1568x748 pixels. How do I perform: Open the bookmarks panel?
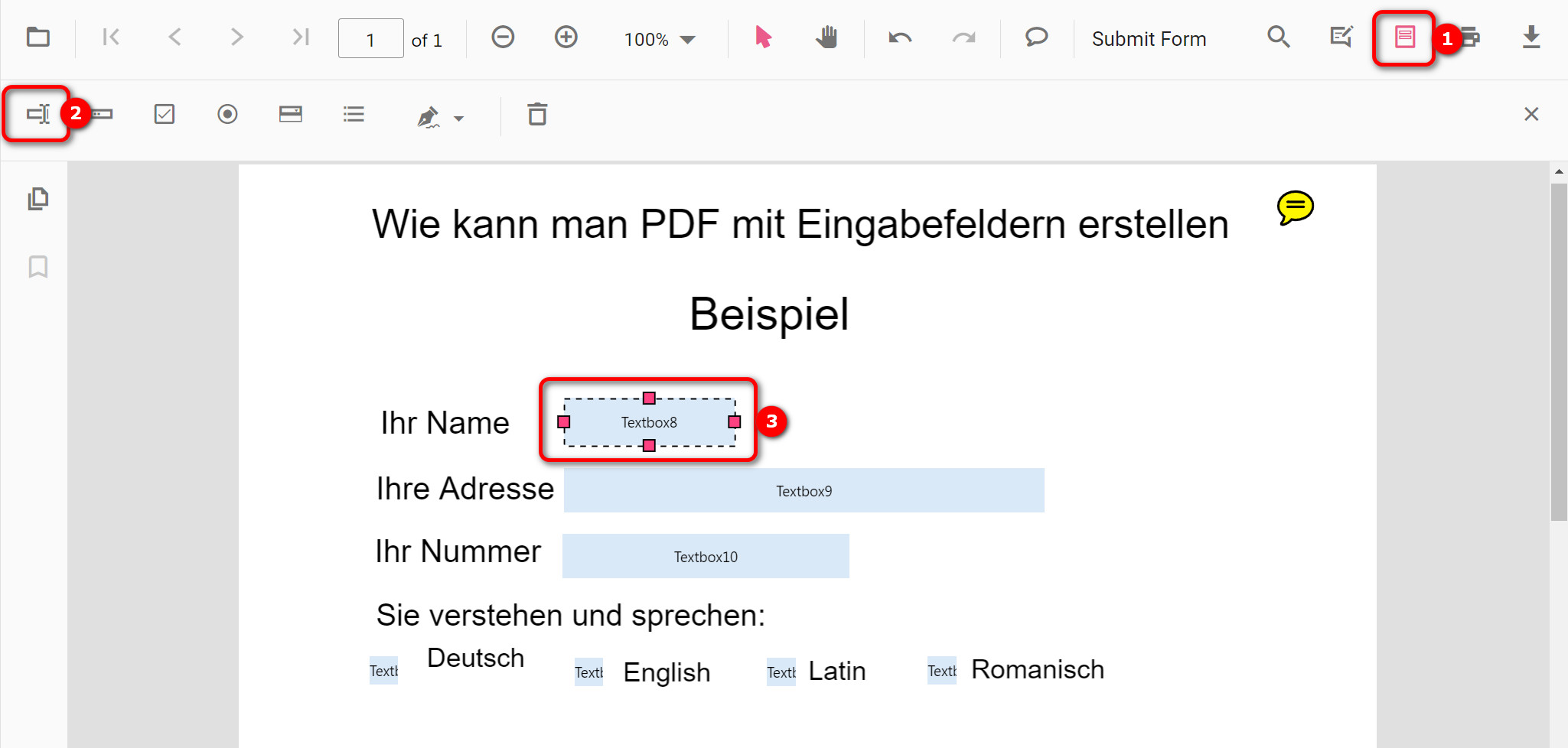click(38, 267)
